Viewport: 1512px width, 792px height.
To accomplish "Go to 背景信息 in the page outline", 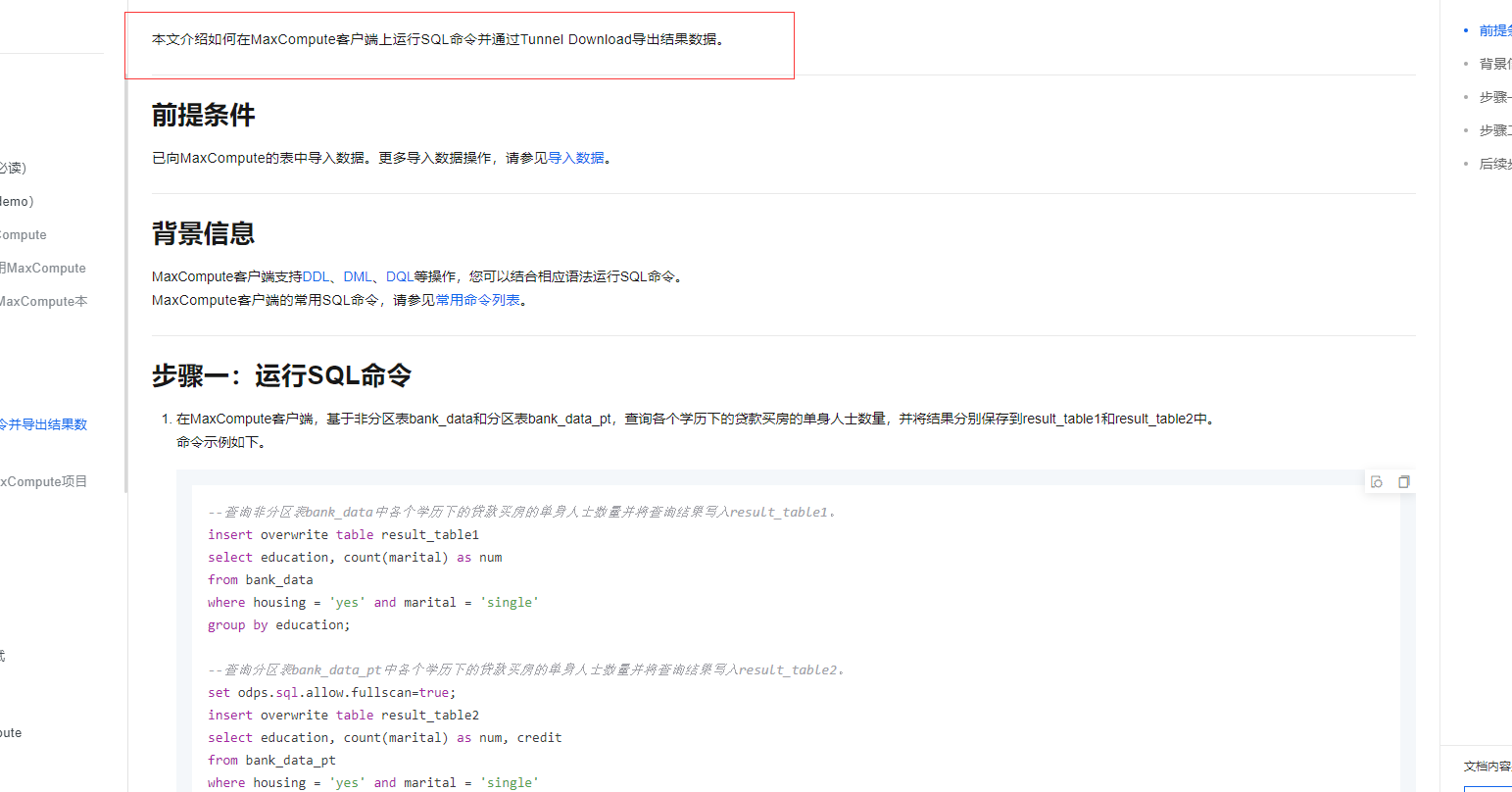I will [1495, 64].
